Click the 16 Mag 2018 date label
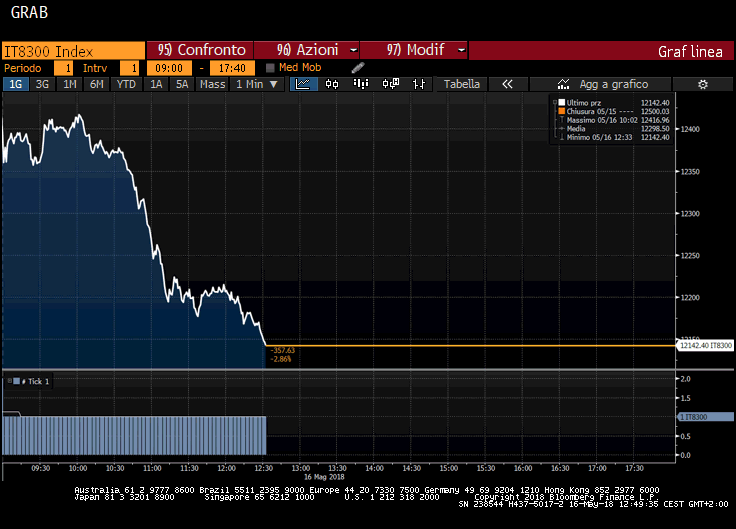Image resolution: width=736 pixels, height=529 pixels. pyautogui.click(x=324, y=477)
